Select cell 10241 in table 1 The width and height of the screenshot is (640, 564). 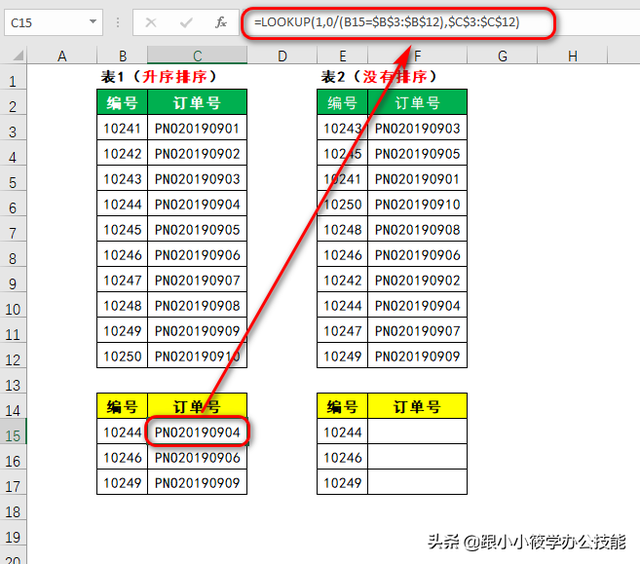122,128
